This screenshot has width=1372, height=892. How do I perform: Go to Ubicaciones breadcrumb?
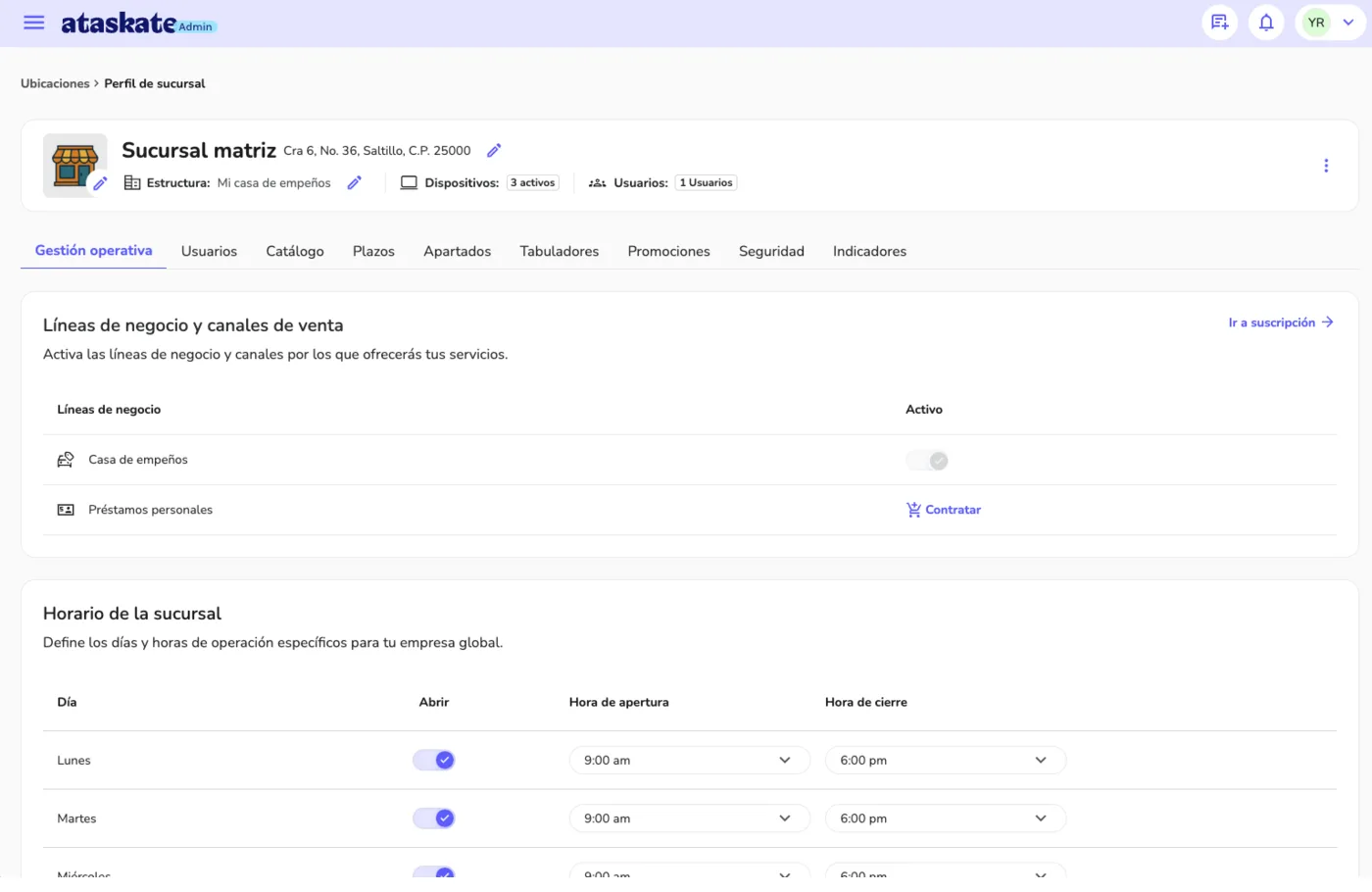click(x=55, y=83)
